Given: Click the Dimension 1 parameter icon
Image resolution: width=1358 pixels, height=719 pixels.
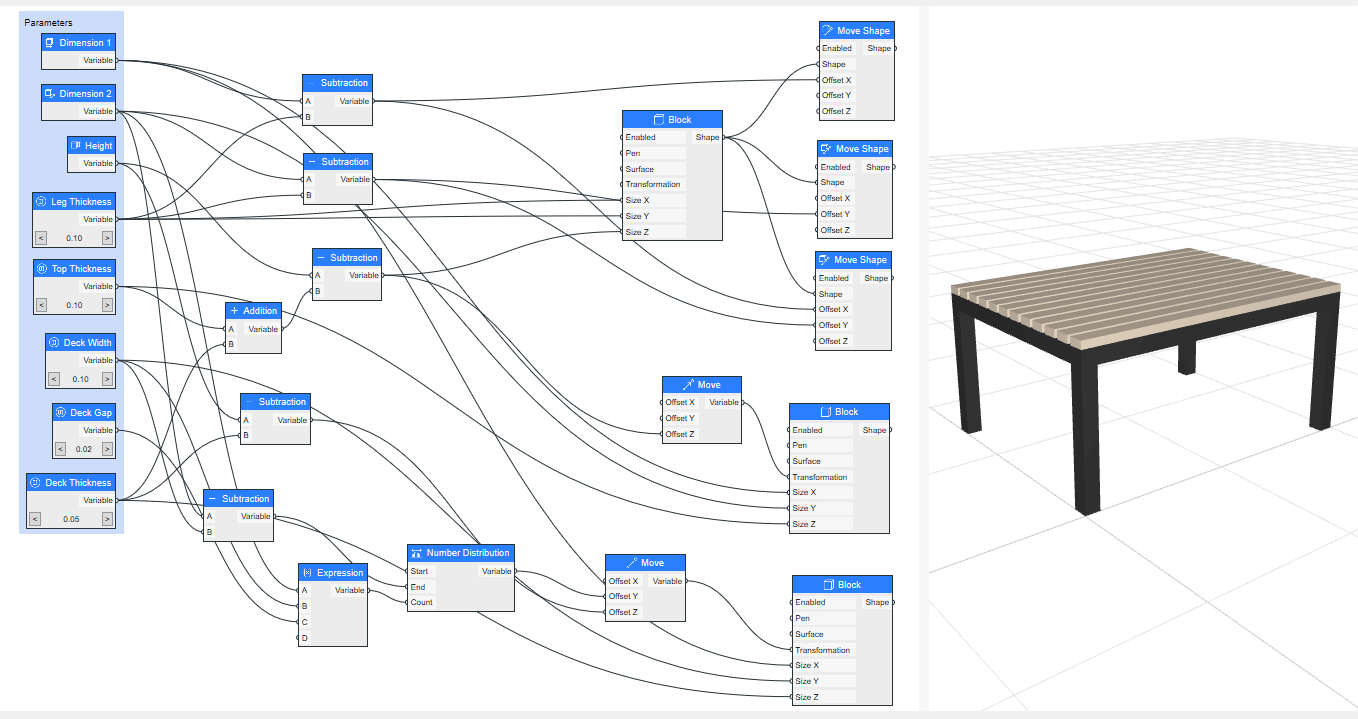Looking at the screenshot, I should tap(50, 43).
